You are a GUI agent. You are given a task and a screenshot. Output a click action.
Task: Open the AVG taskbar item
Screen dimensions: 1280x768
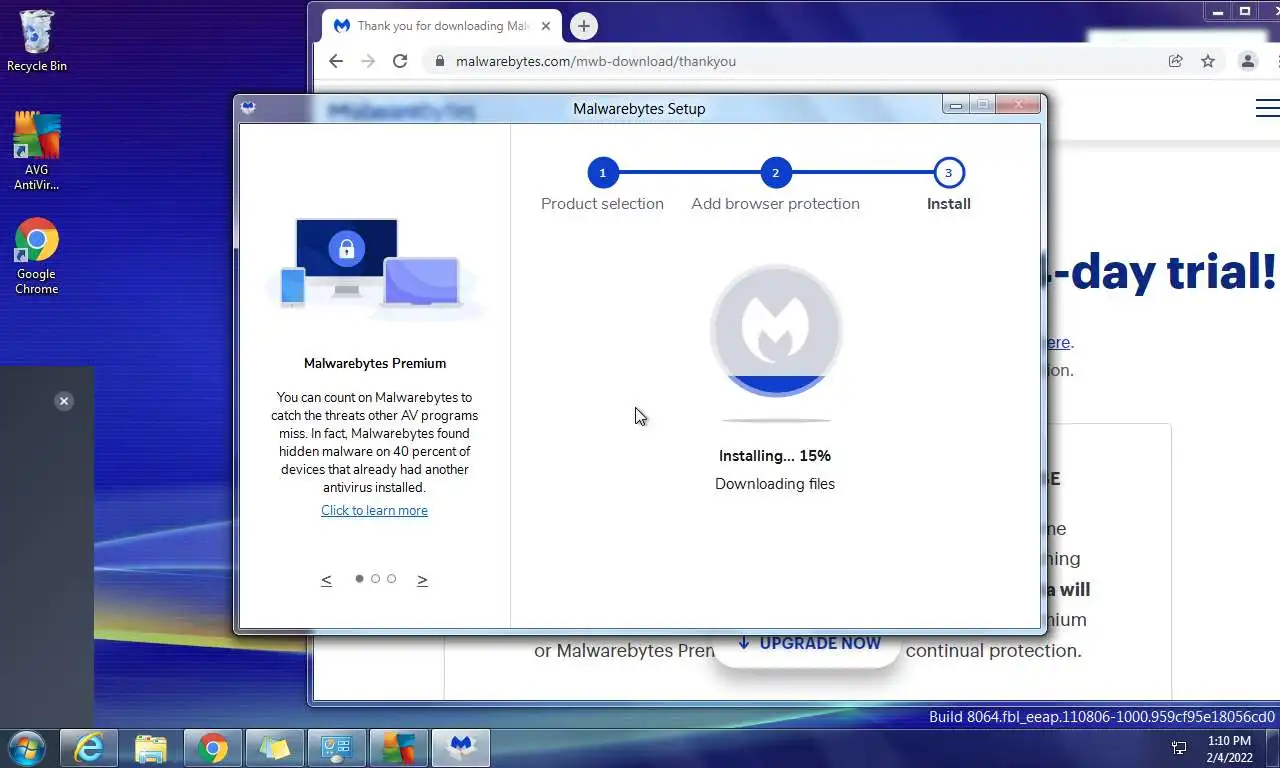[398, 748]
